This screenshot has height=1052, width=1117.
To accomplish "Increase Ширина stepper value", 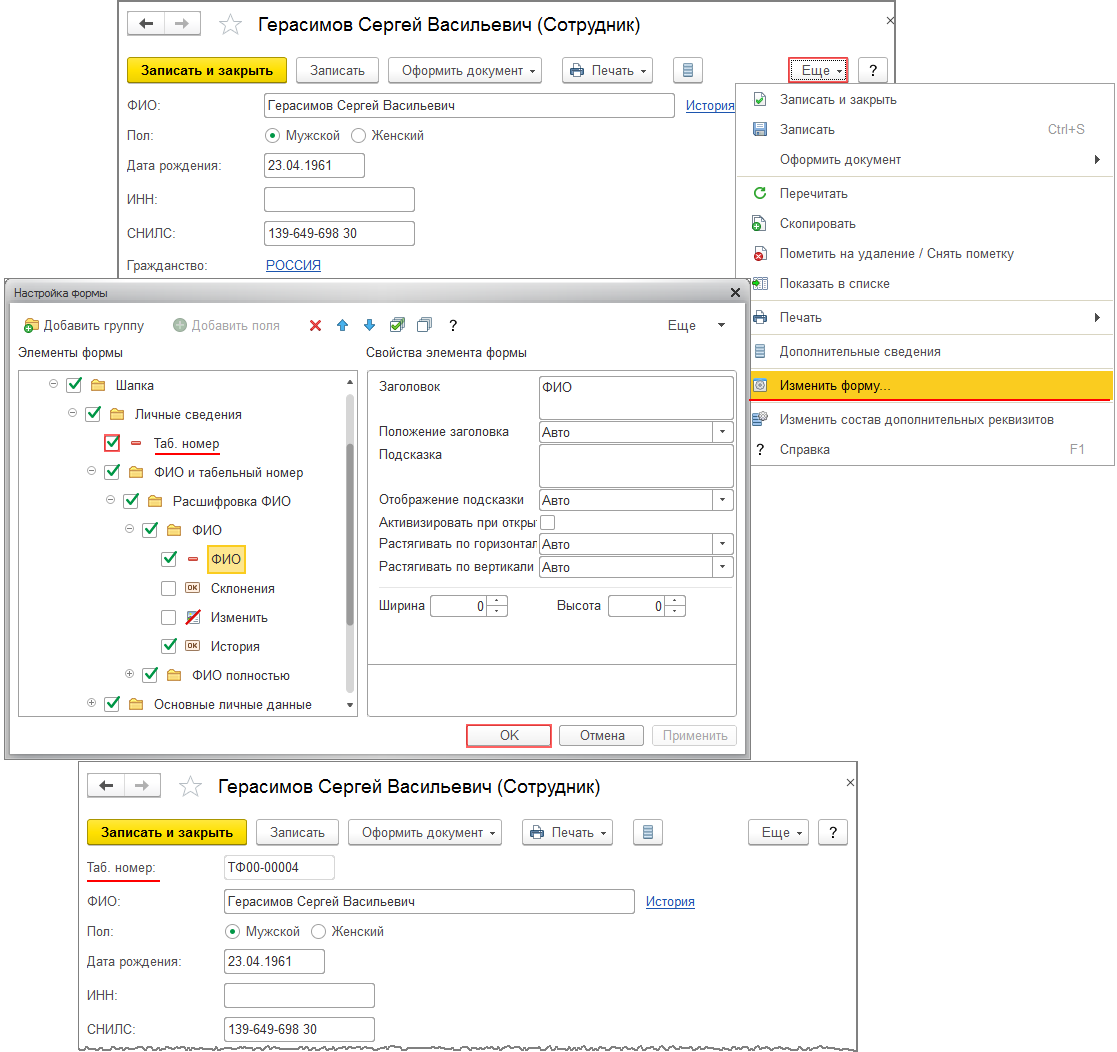I will (499, 600).
